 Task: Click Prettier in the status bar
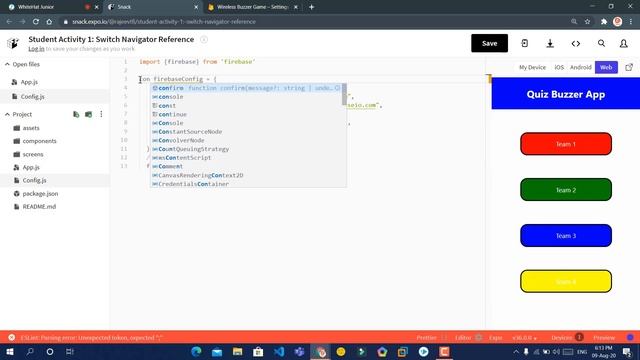click(426, 338)
